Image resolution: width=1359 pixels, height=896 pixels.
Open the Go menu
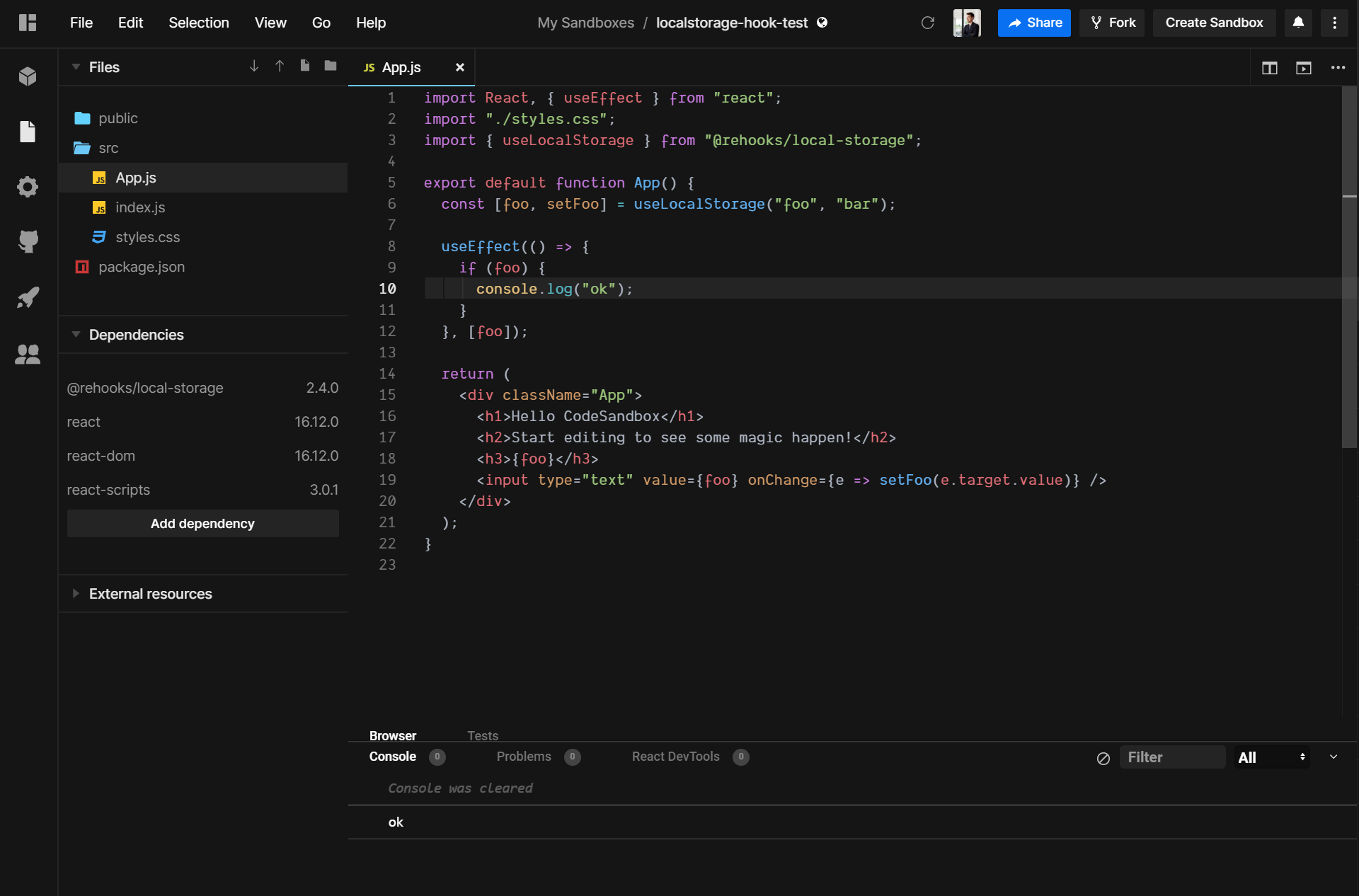(x=321, y=23)
